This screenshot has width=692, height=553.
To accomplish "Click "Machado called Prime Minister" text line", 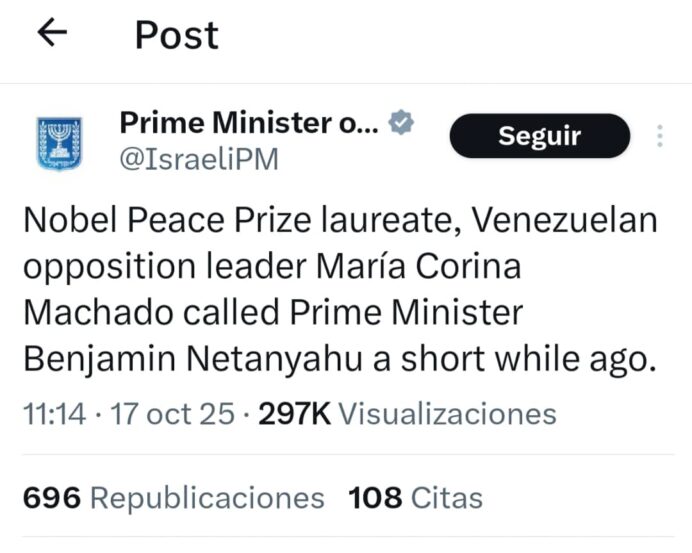I will [272, 314].
